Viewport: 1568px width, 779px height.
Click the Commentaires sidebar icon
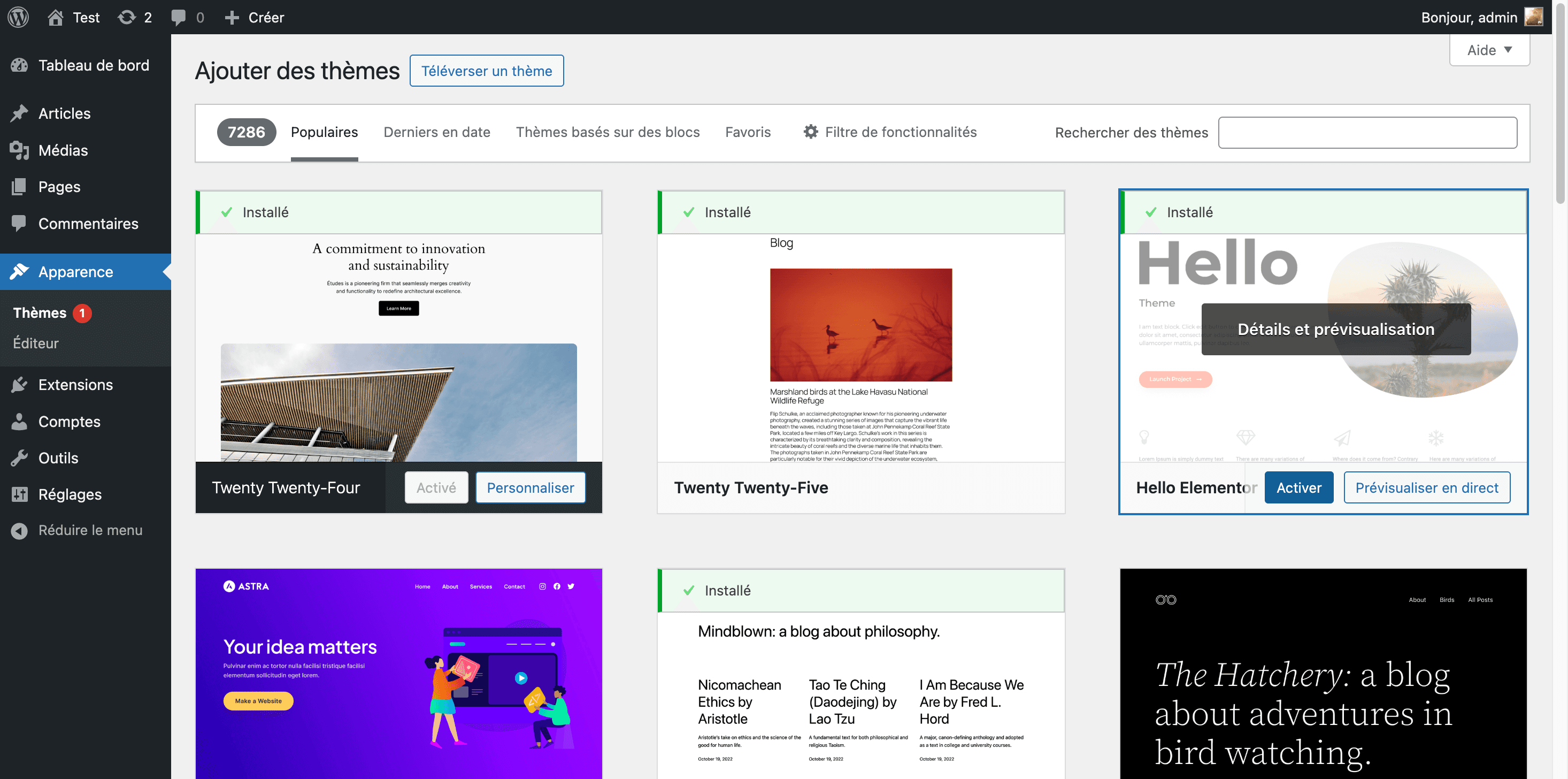[x=19, y=224]
